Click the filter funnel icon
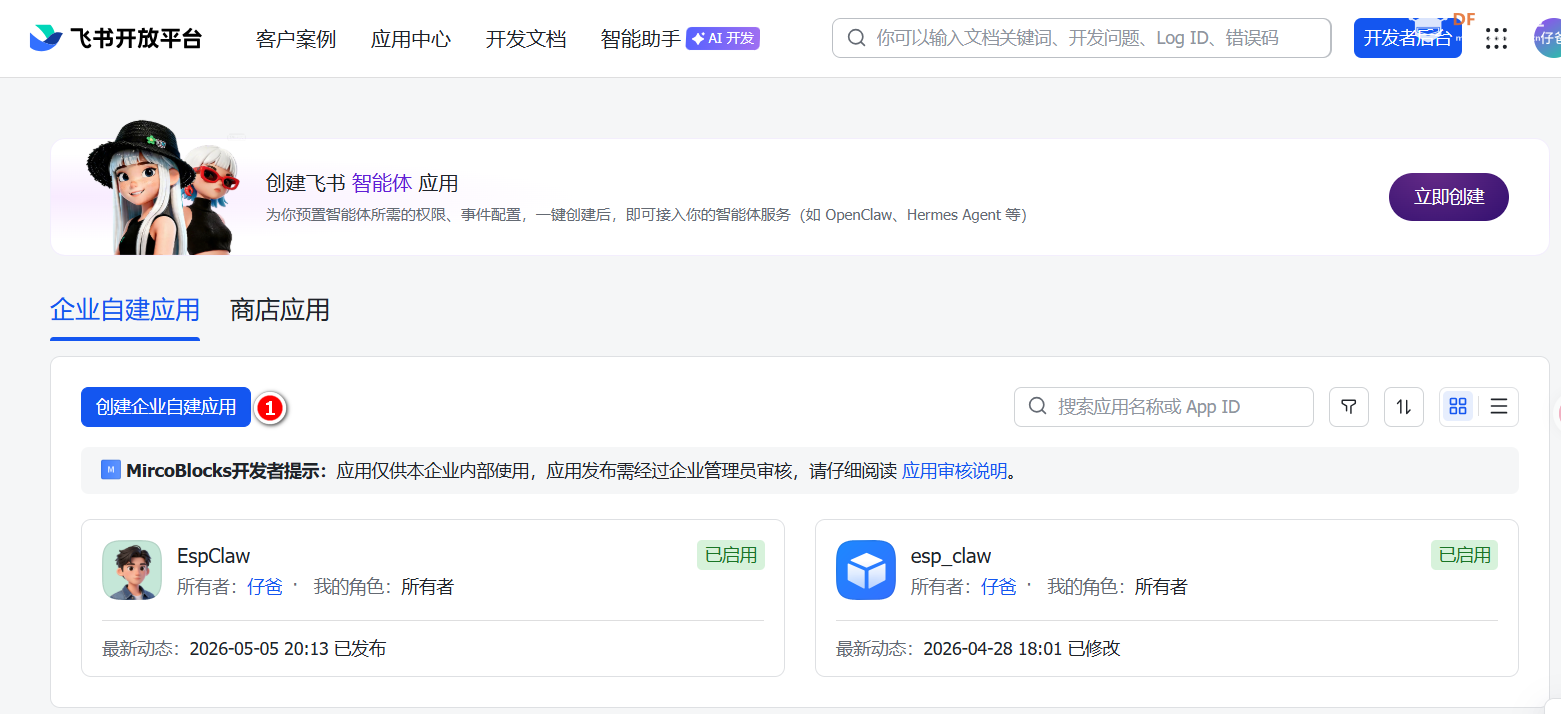This screenshot has height=714, width=1561. coord(1349,406)
